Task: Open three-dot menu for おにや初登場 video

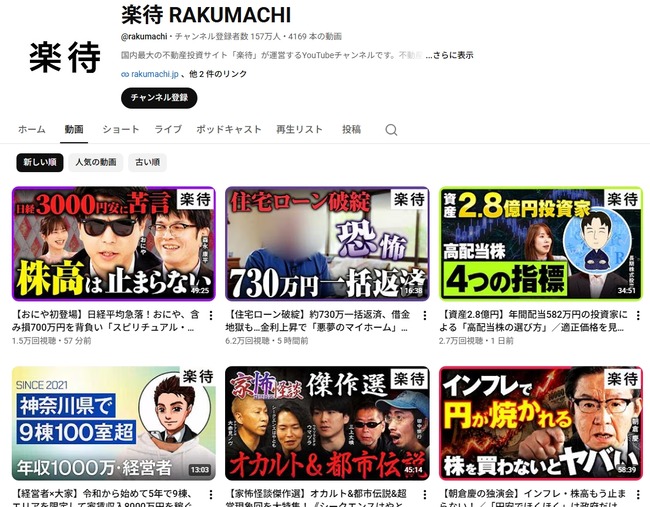Action: [x=211, y=316]
